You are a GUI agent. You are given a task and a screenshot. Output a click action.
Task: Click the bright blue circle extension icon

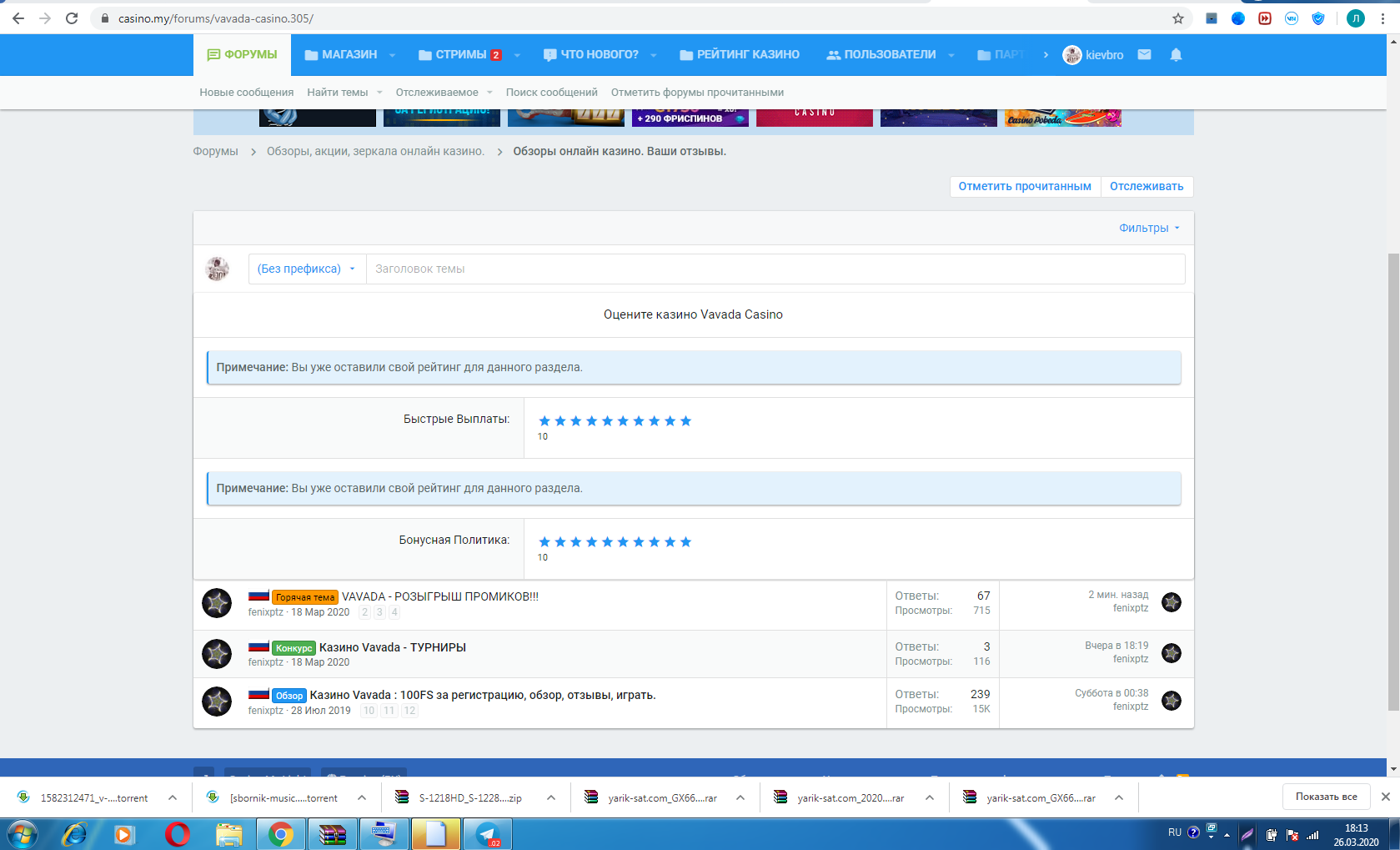tap(1238, 18)
